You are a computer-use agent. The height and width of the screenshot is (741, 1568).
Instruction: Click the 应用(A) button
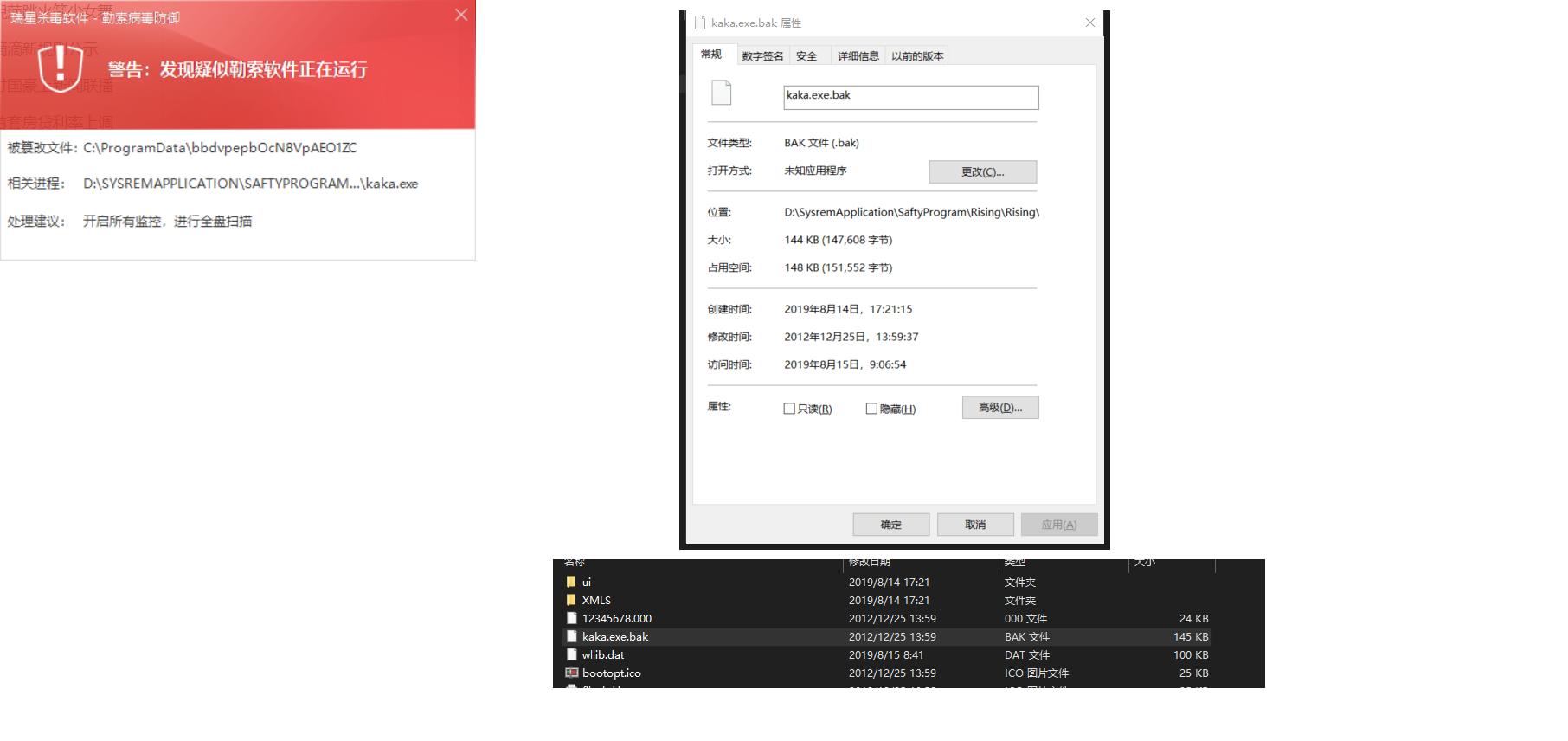(1059, 525)
